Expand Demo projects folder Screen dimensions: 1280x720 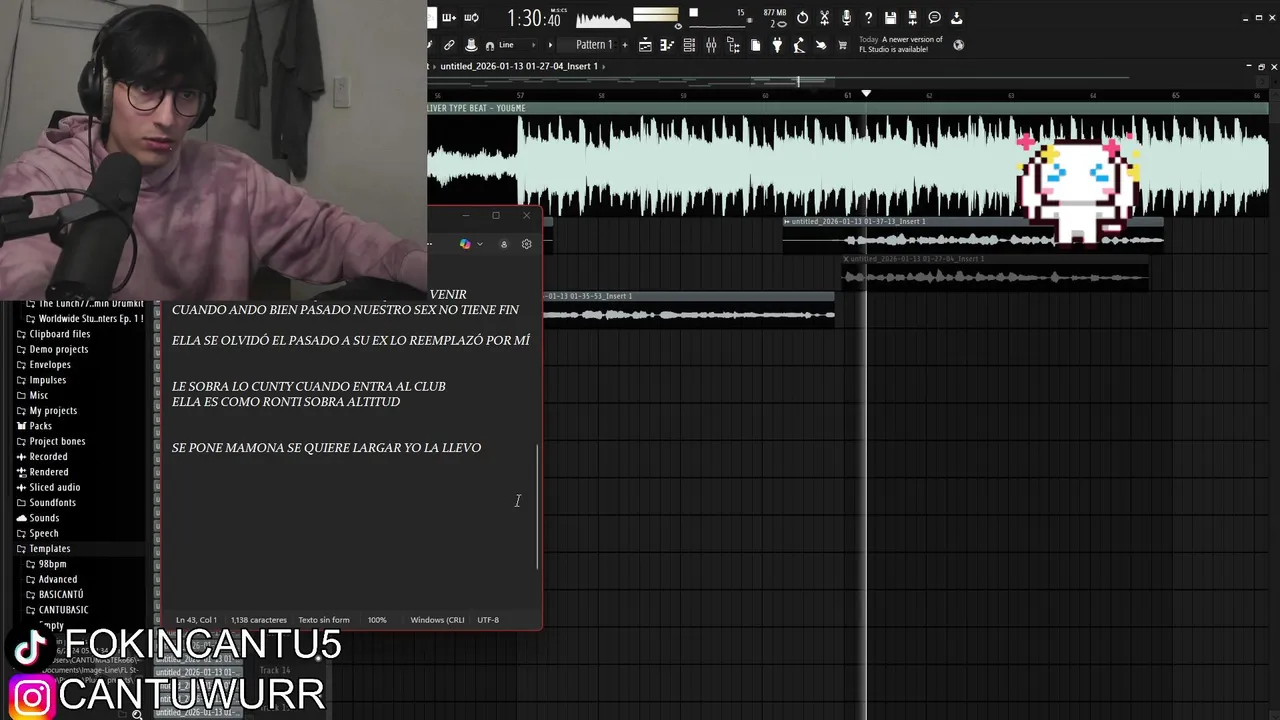[58, 349]
